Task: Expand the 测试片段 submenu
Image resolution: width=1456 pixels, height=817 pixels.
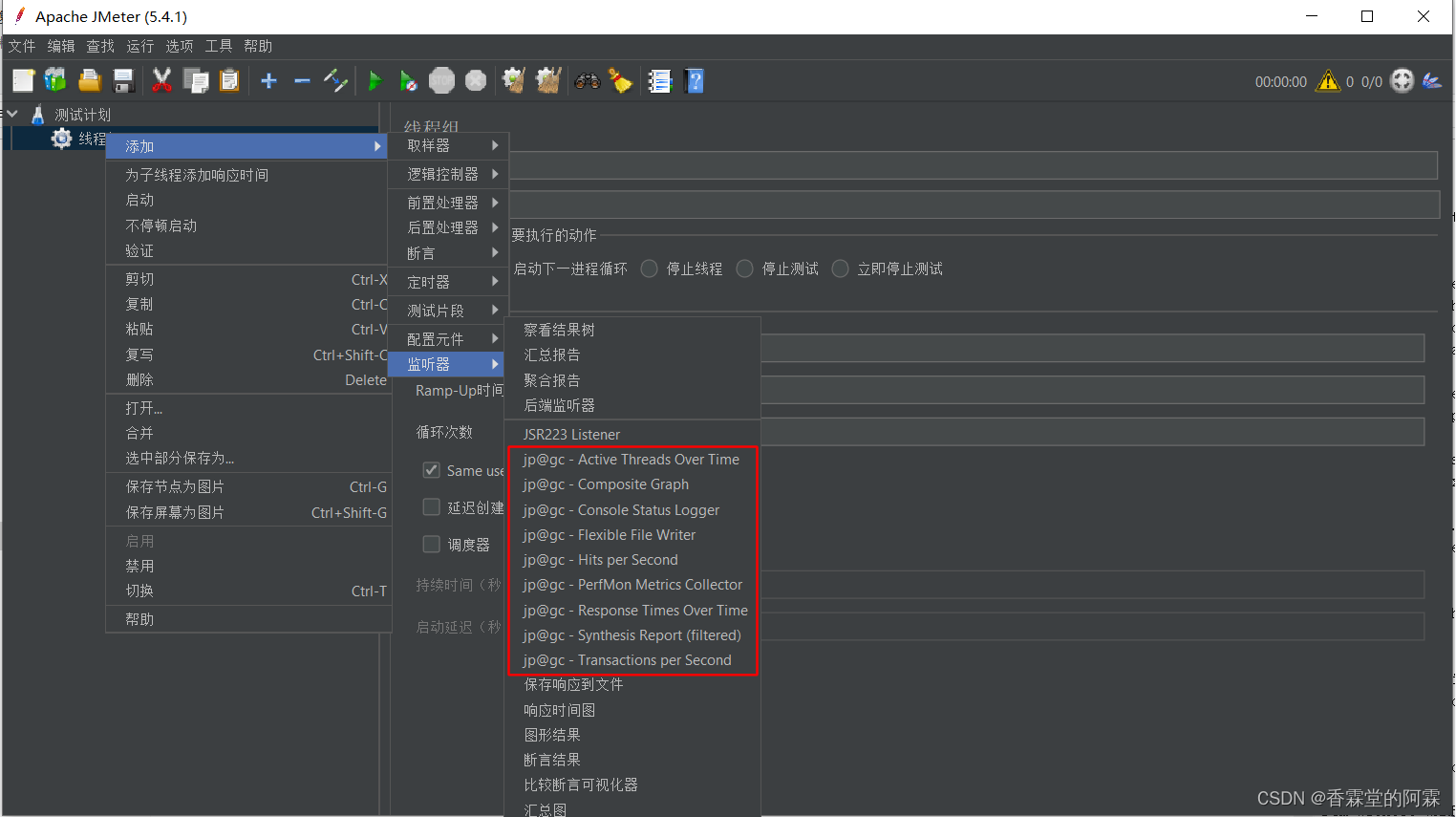Action: (448, 311)
